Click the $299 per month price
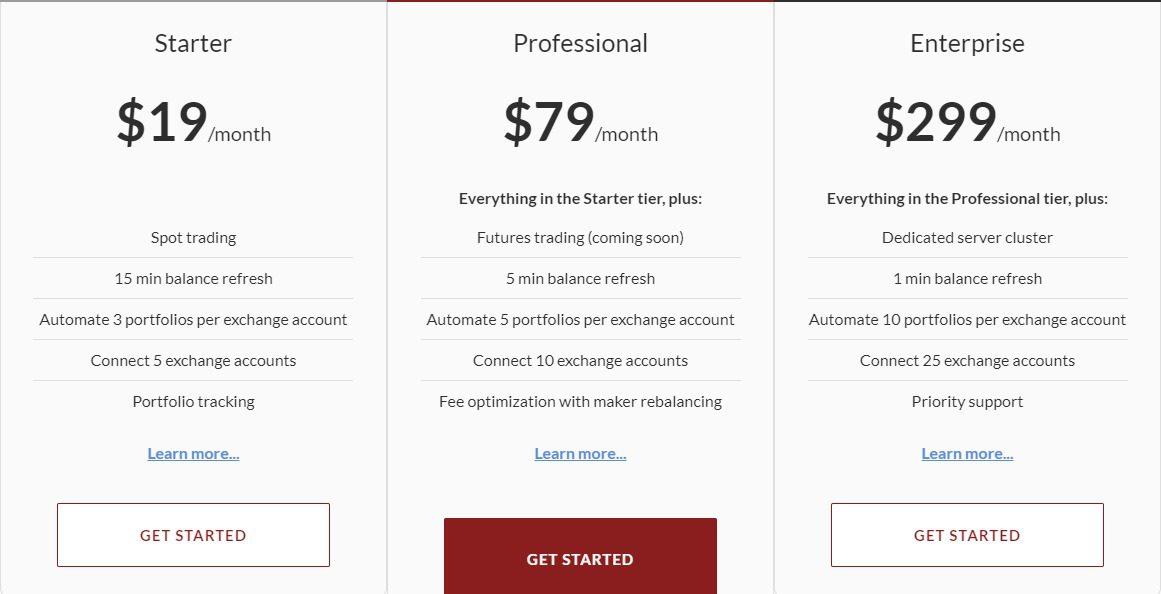Viewport: 1161px width, 594px height. point(967,123)
